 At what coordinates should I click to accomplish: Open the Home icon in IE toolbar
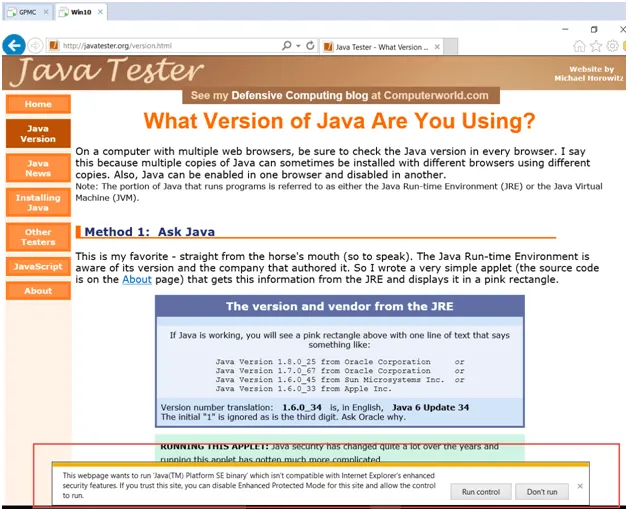[x=579, y=46]
